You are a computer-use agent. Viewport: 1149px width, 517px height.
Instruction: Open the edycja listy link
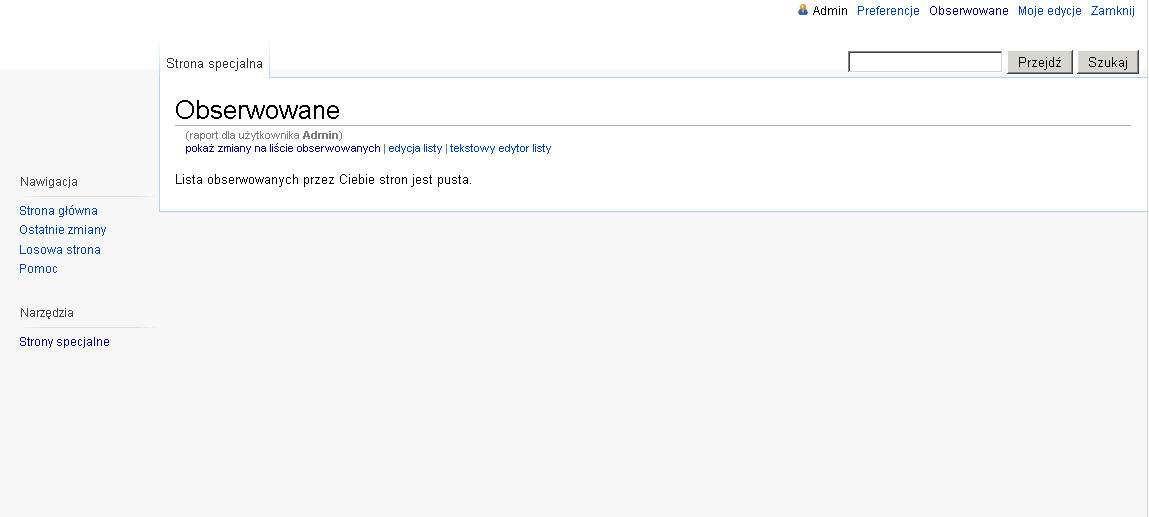[x=415, y=148]
